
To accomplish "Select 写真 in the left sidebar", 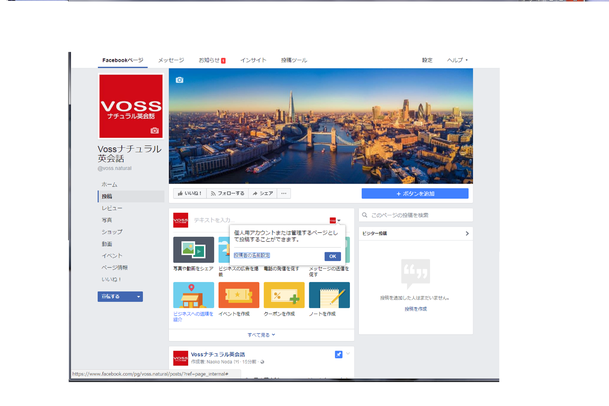I will (x=130, y=220).
